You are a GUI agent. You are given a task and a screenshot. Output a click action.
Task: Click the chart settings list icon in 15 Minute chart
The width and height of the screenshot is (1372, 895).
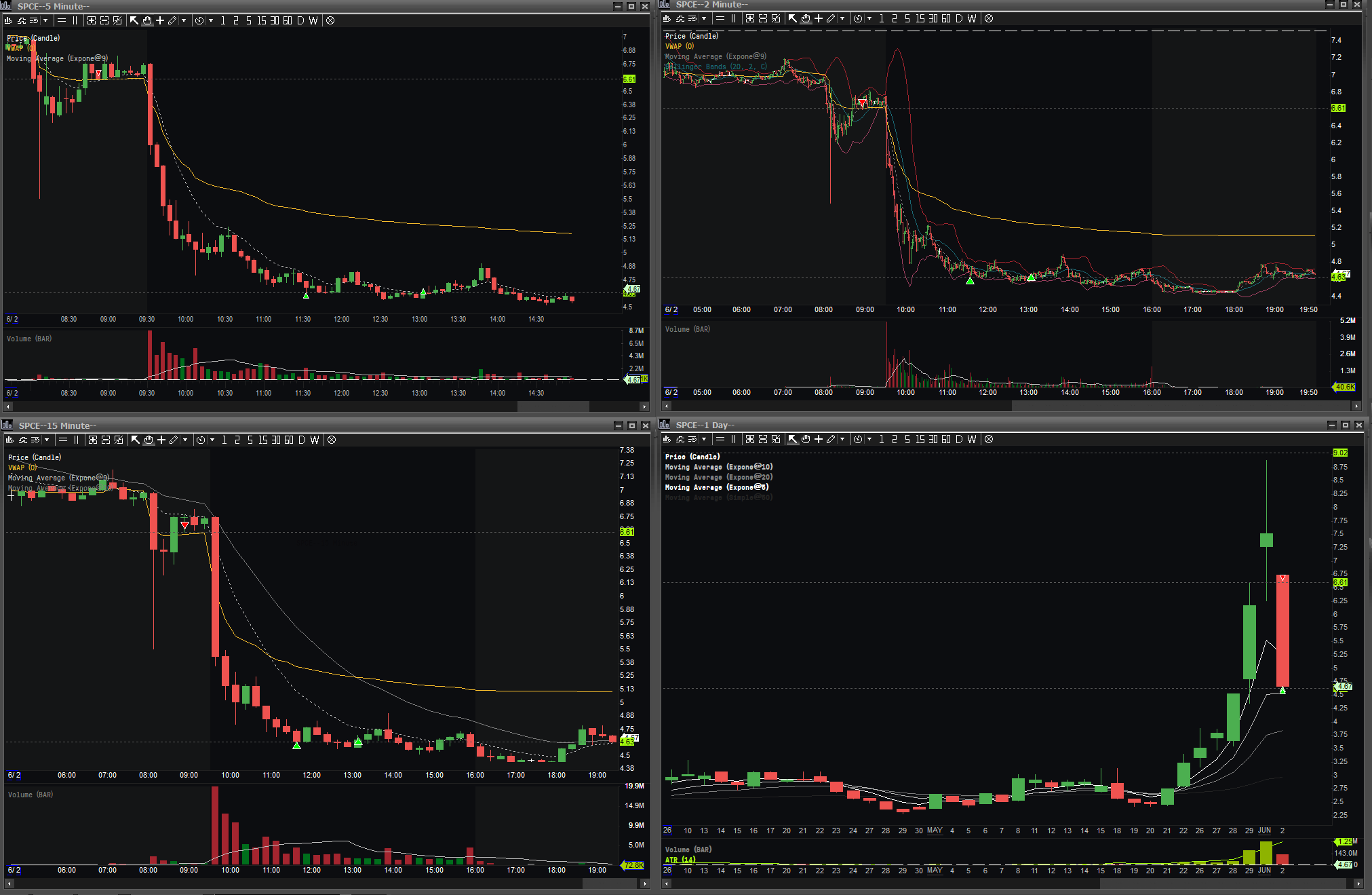35,440
